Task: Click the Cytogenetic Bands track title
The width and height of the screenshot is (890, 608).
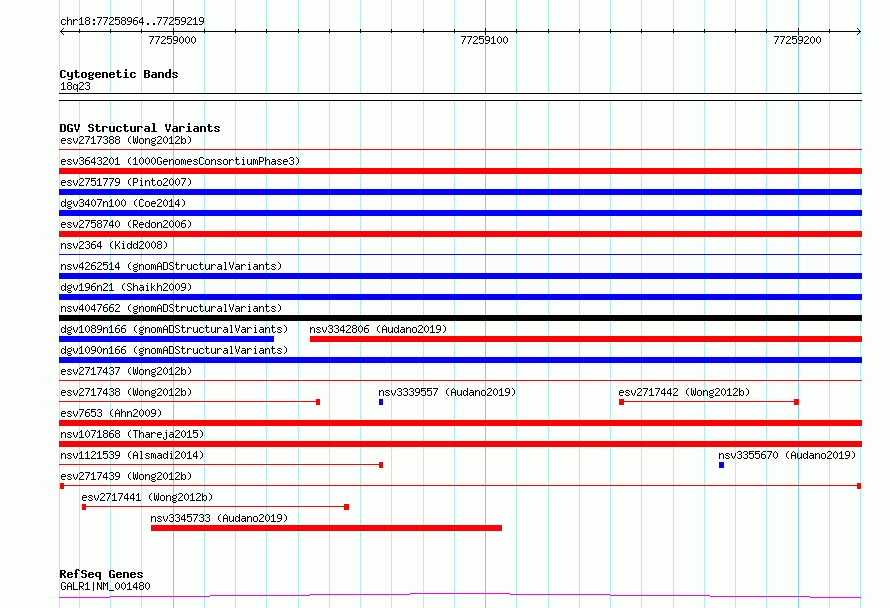Action: point(119,74)
